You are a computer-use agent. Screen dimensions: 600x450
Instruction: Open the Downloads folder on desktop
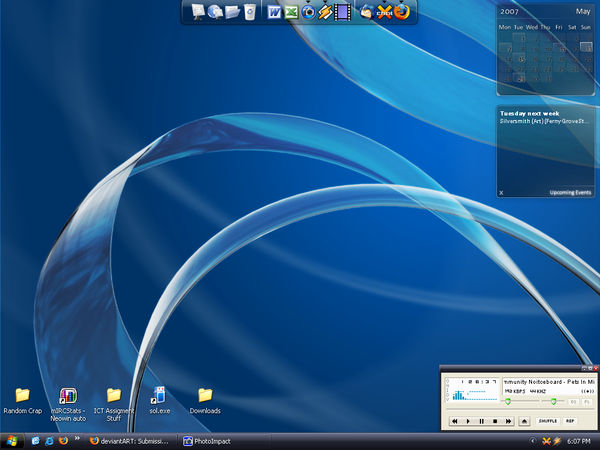point(205,401)
